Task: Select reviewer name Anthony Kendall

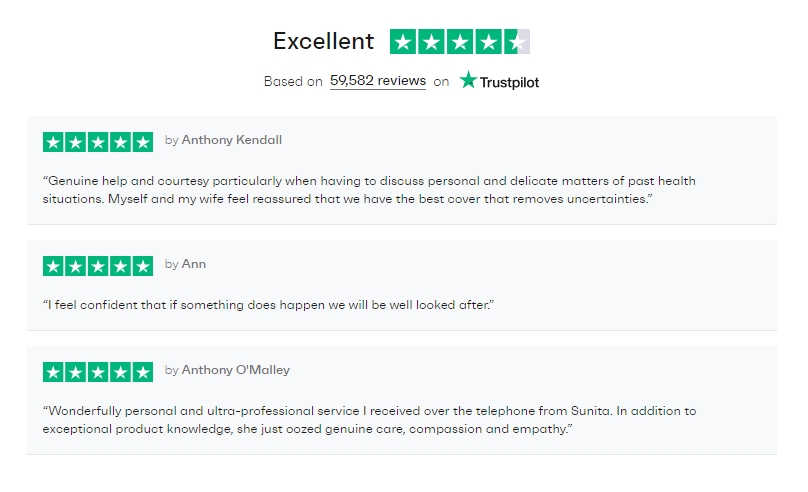Action: click(x=231, y=140)
